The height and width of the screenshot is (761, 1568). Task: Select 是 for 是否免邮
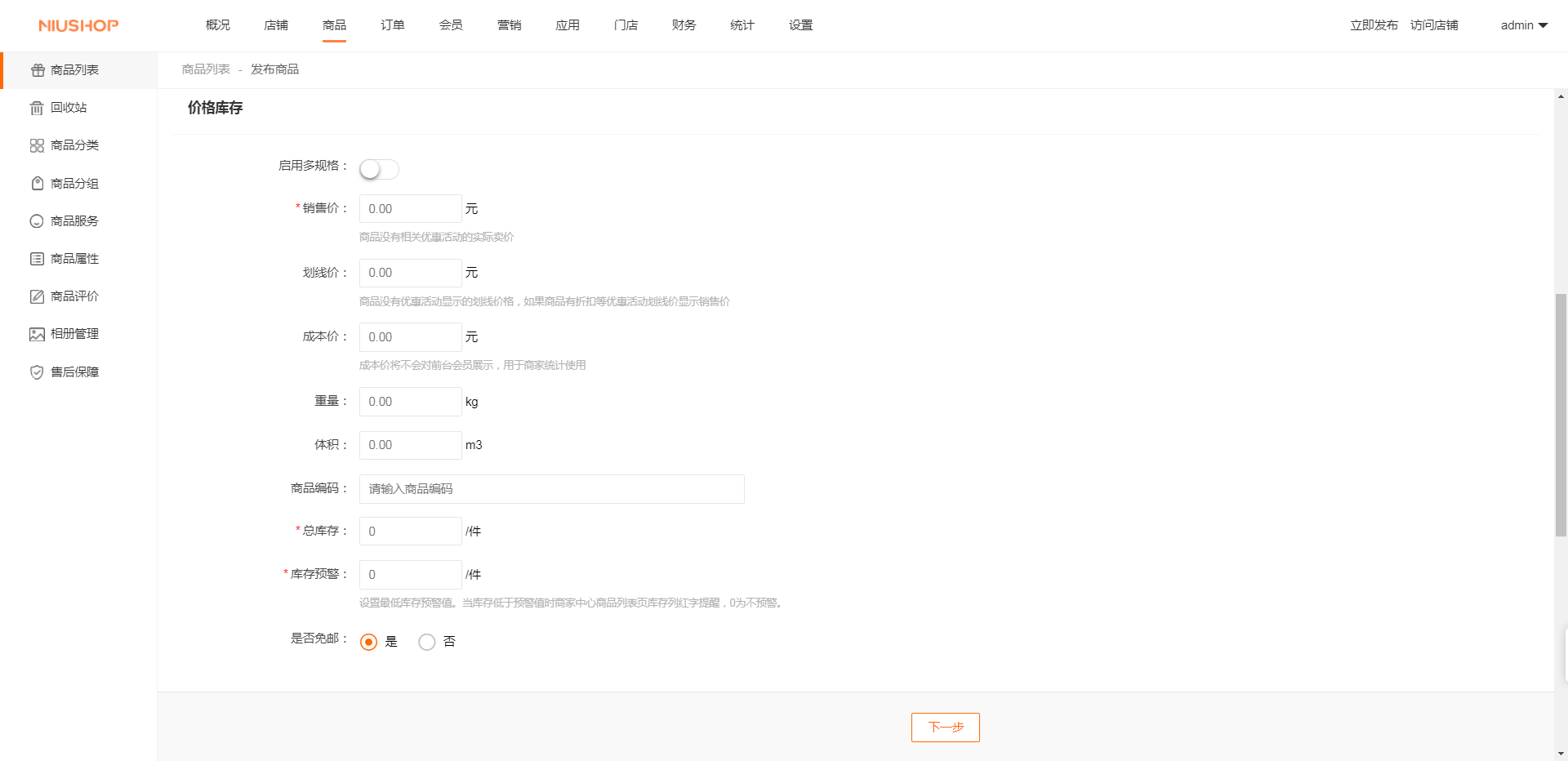369,642
